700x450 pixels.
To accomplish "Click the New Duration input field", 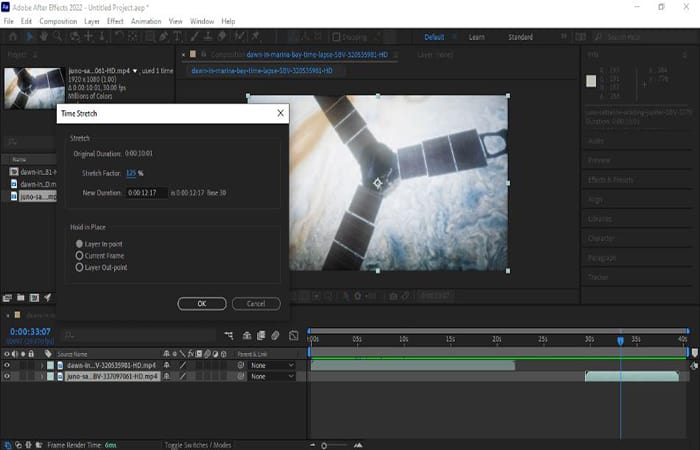I will click(x=147, y=193).
